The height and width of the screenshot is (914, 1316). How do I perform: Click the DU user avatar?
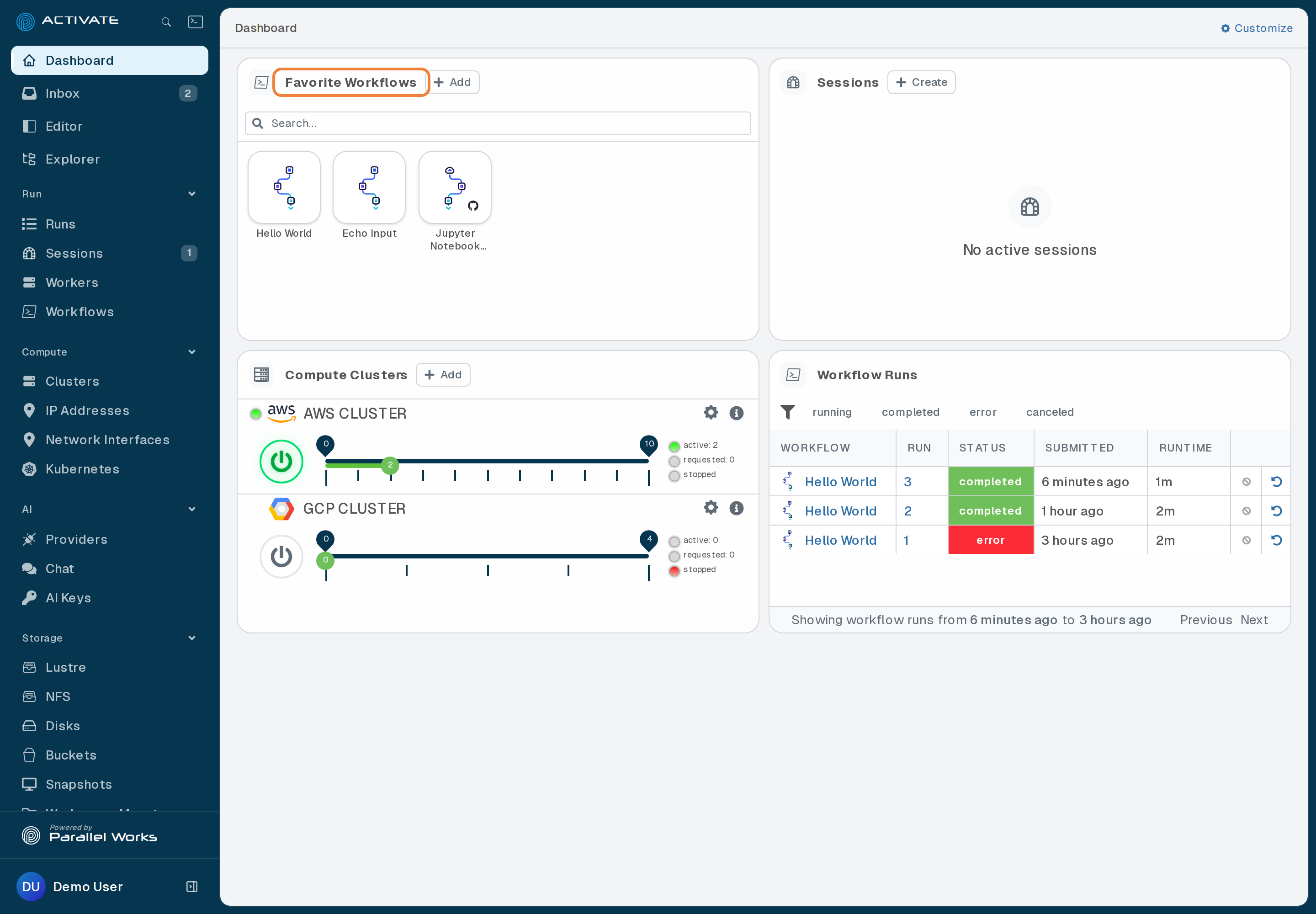pos(31,887)
